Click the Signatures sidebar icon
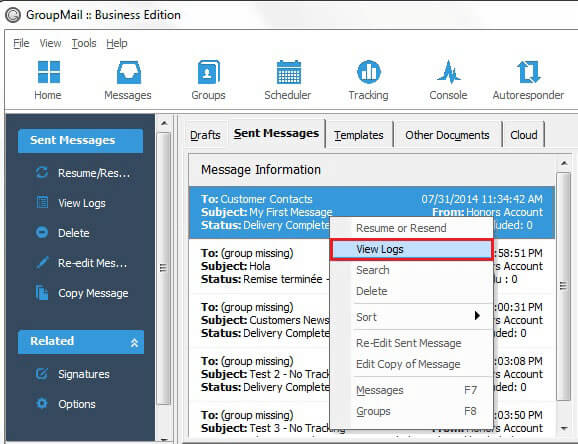 [x=42, y=374]
